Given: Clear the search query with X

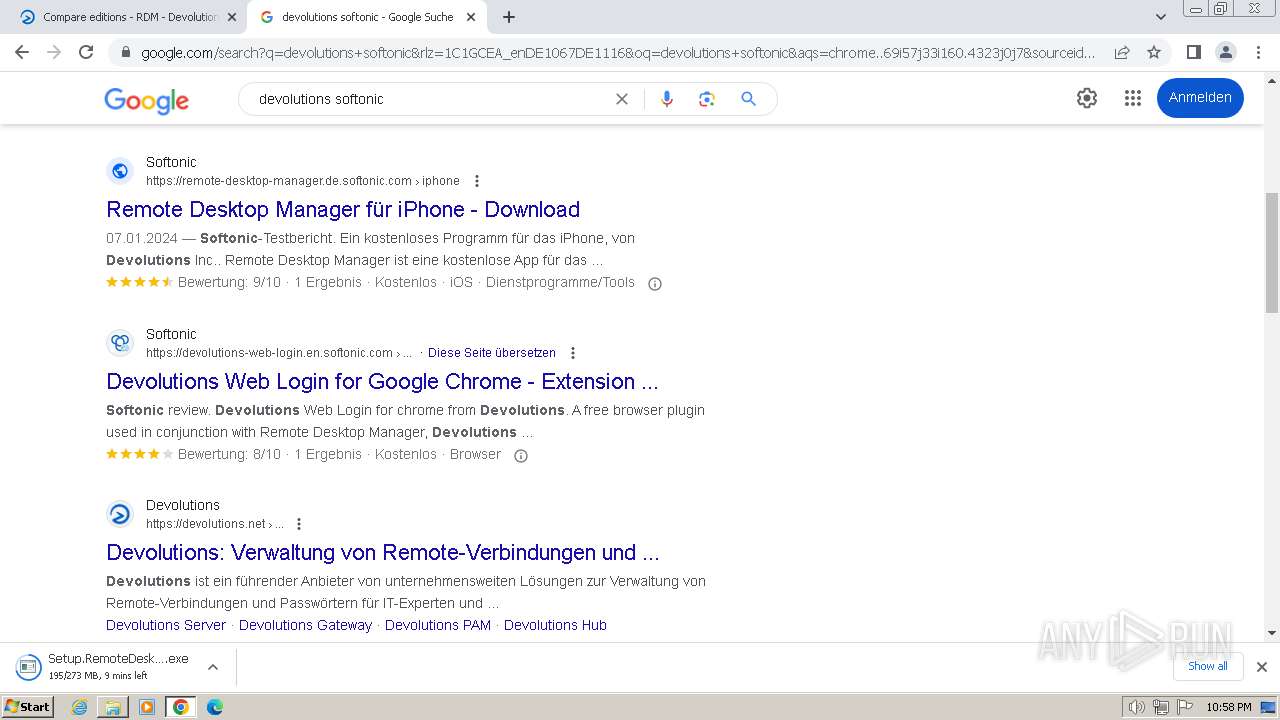Looking at the screenshot, I should click(622, 99).
